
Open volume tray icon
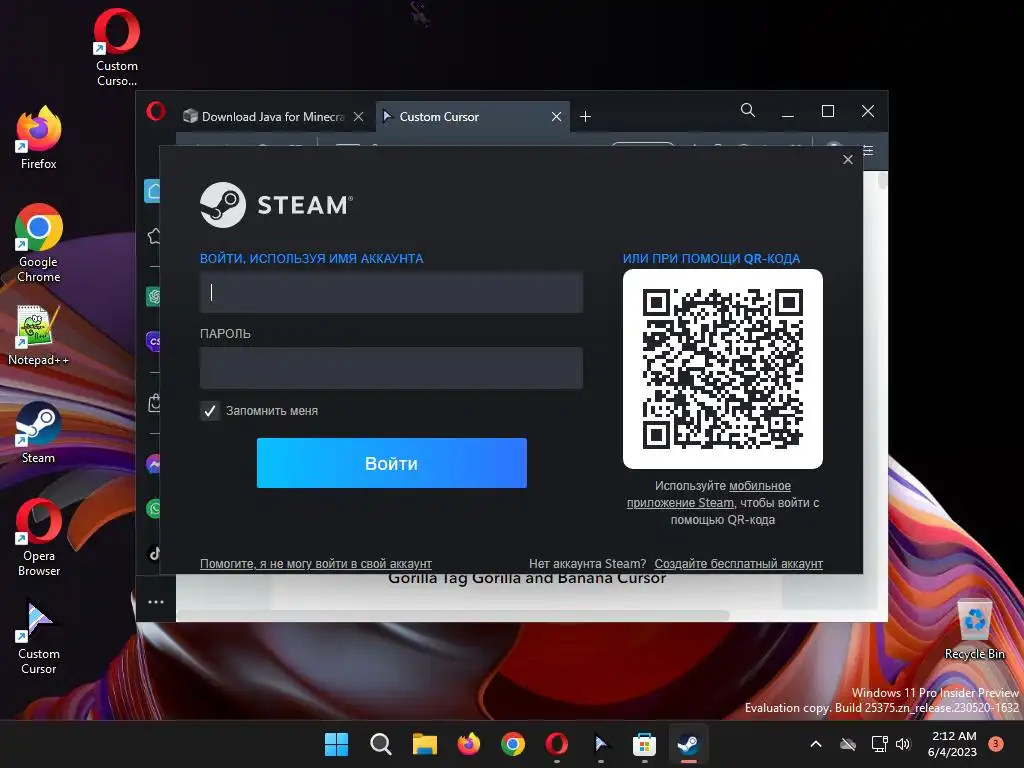[x=903, y=744]
